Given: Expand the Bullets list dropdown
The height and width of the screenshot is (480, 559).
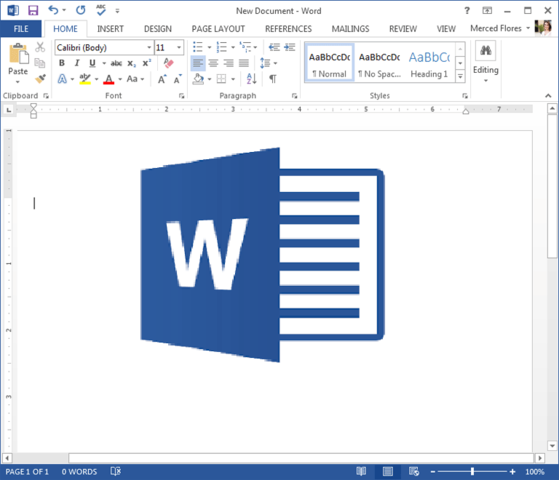Looking at the screenshot, I should pos(209,47).
